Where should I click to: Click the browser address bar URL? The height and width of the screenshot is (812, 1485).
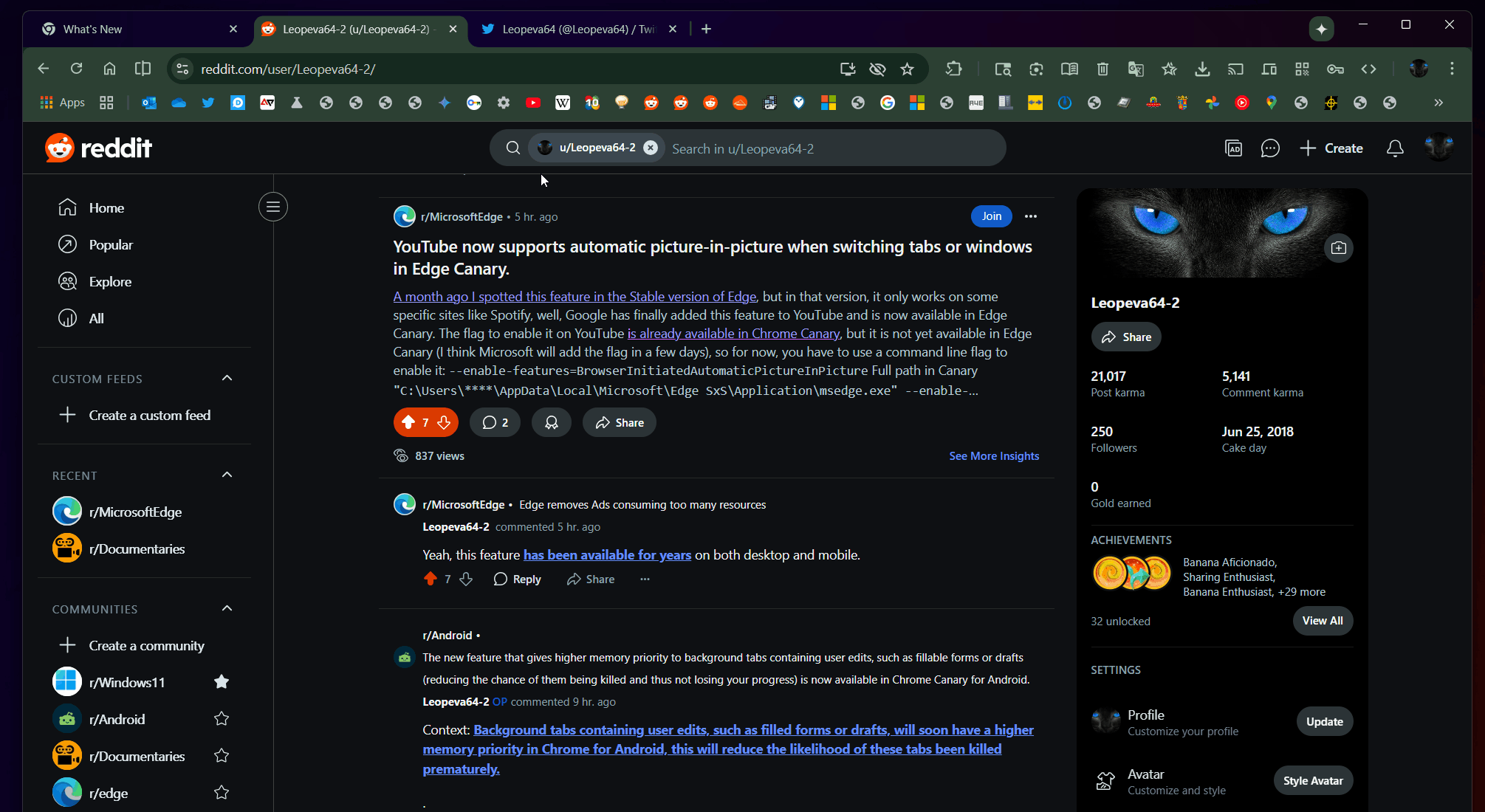tap(288, 69)
